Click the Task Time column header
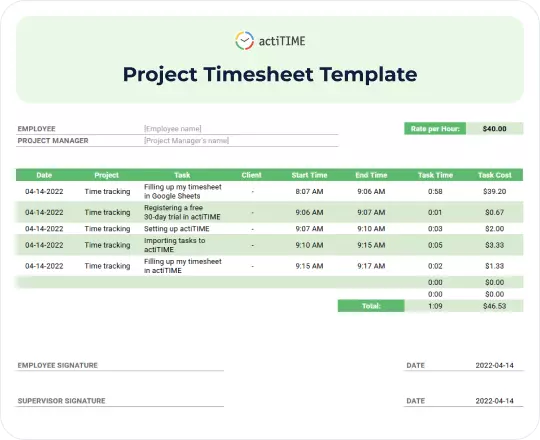 [x=435, y=175]
